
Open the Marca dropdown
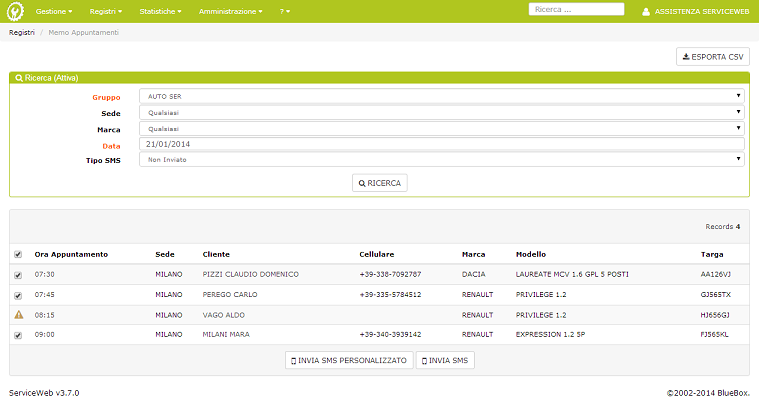tap(441, 129)
